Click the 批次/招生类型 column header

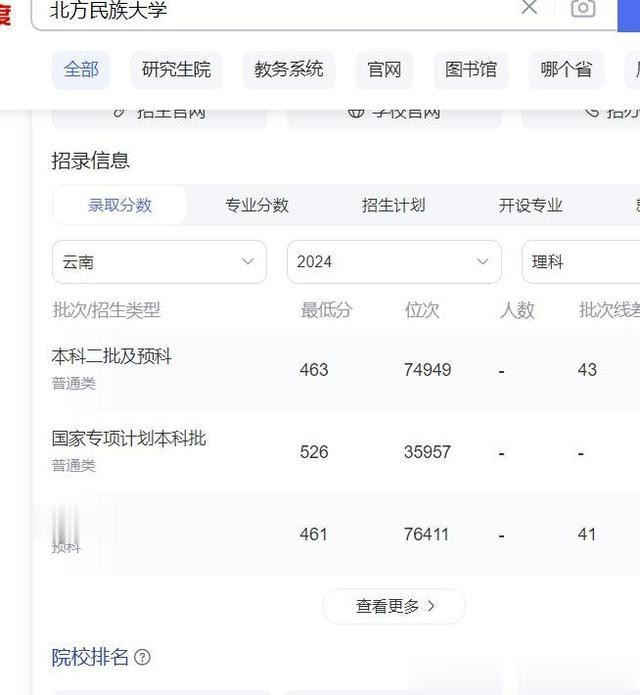[x=106, y=310]
